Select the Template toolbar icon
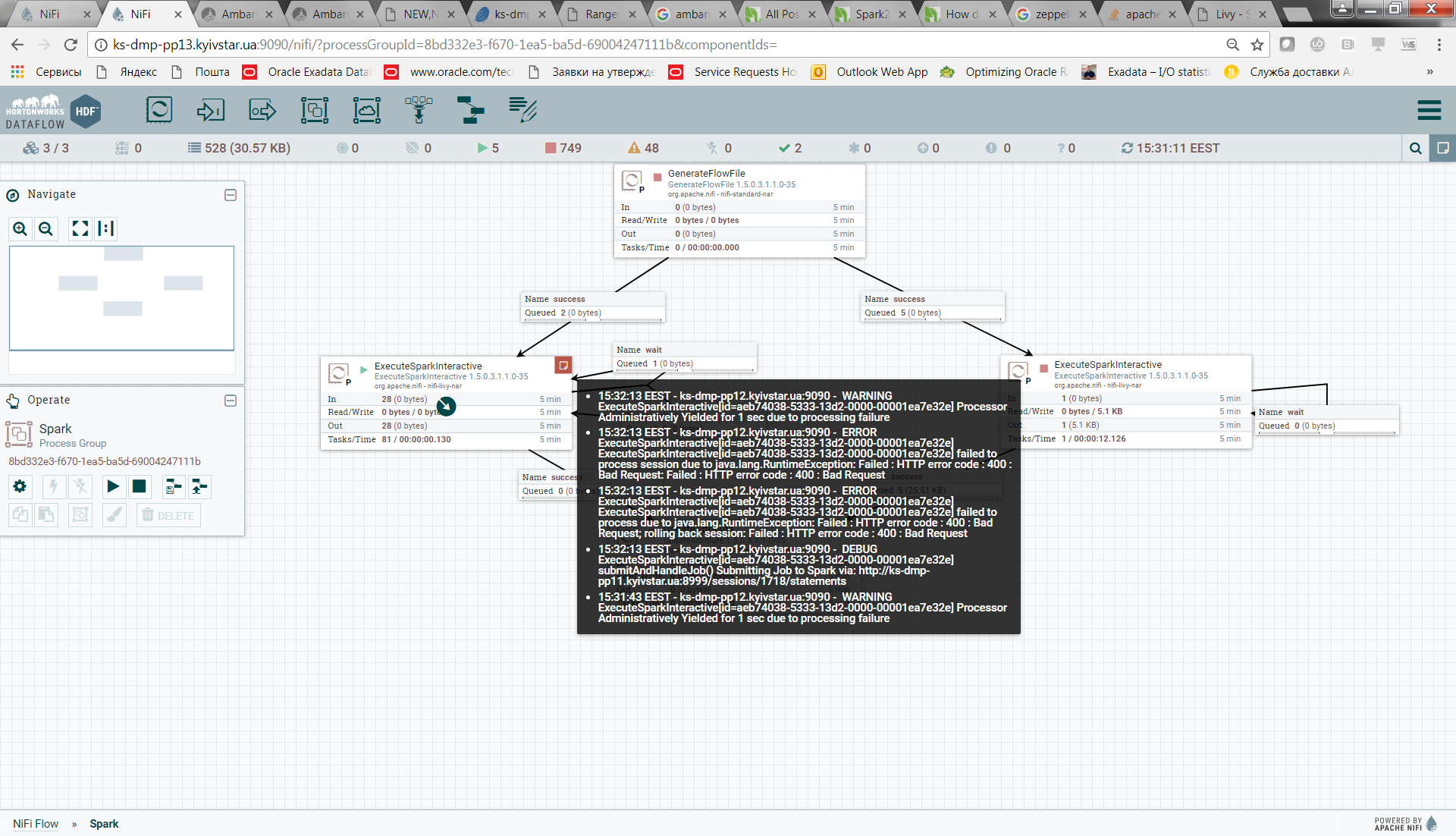This screenshot has width=1456, height=836. tap(470, 111)
